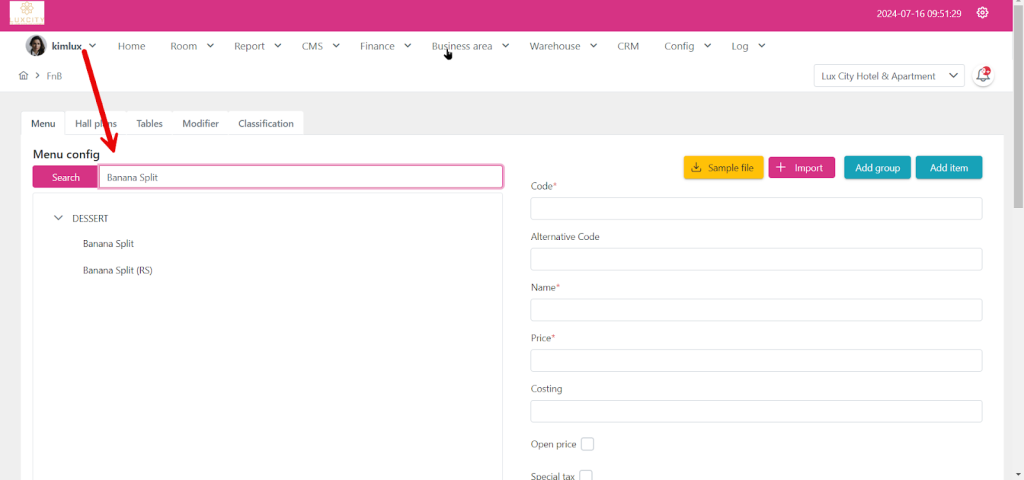1024x480 pixels.
Task: Open the Classification tab
Action: coord(266,124)
